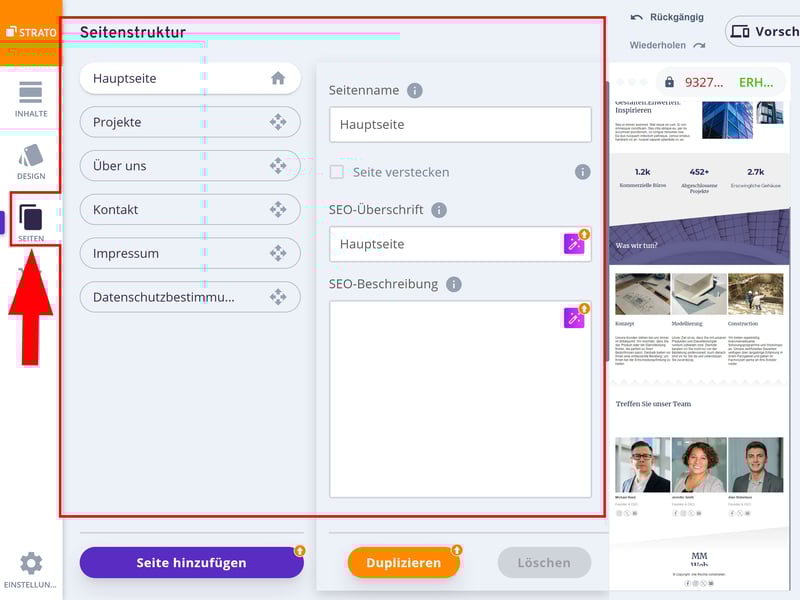Click the Seite hinzufügen button
Screen dimensions: 800x600
[x=191, y=563]
